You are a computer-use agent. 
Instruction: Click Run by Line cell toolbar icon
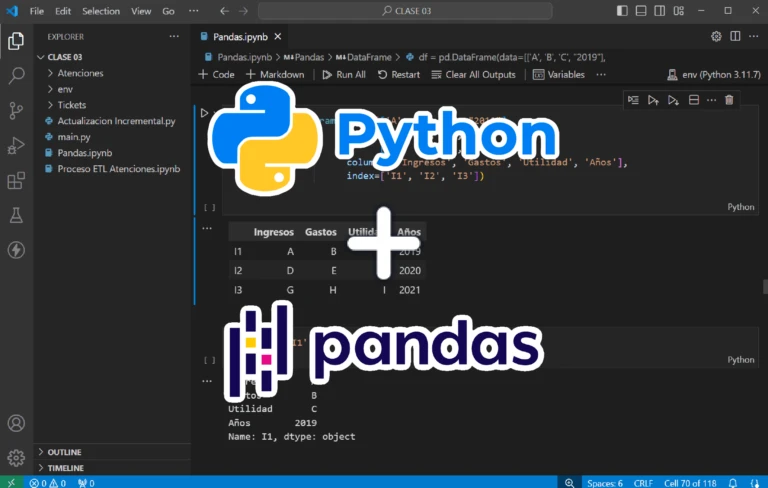tap(633, 100)
